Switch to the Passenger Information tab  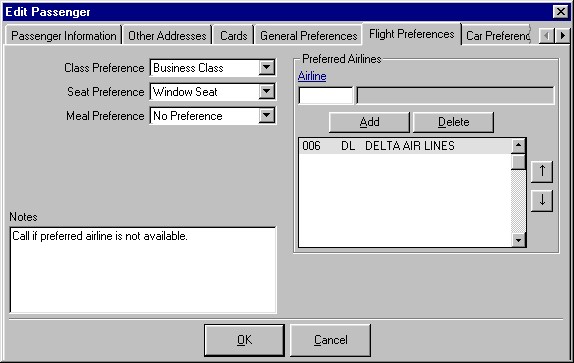[63, 36]
